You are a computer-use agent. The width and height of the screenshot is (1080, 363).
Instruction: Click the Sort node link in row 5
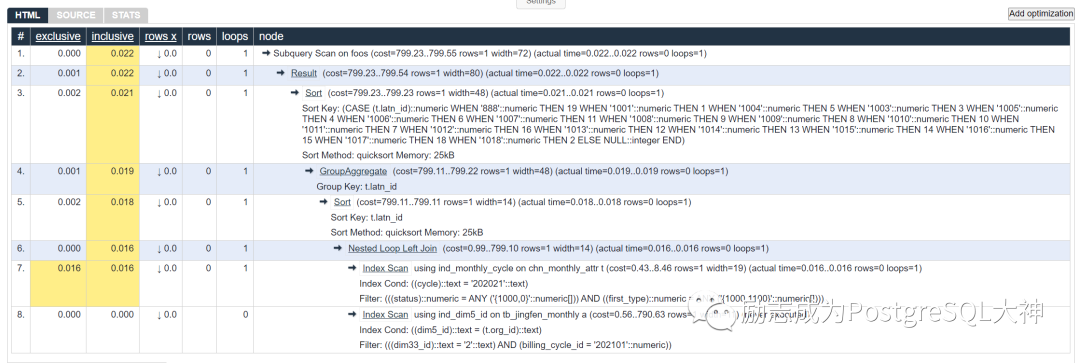coord(342,202)
